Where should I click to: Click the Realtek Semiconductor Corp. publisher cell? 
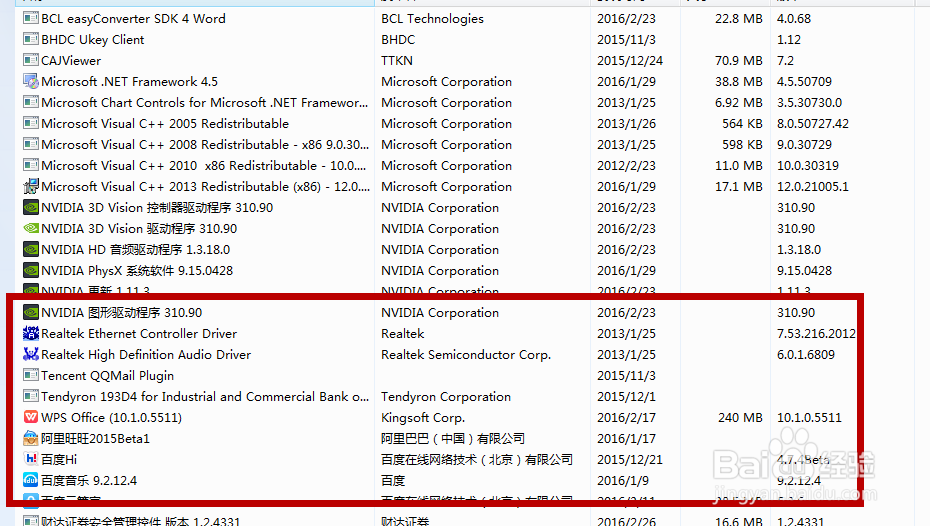[x=466, y=355]
